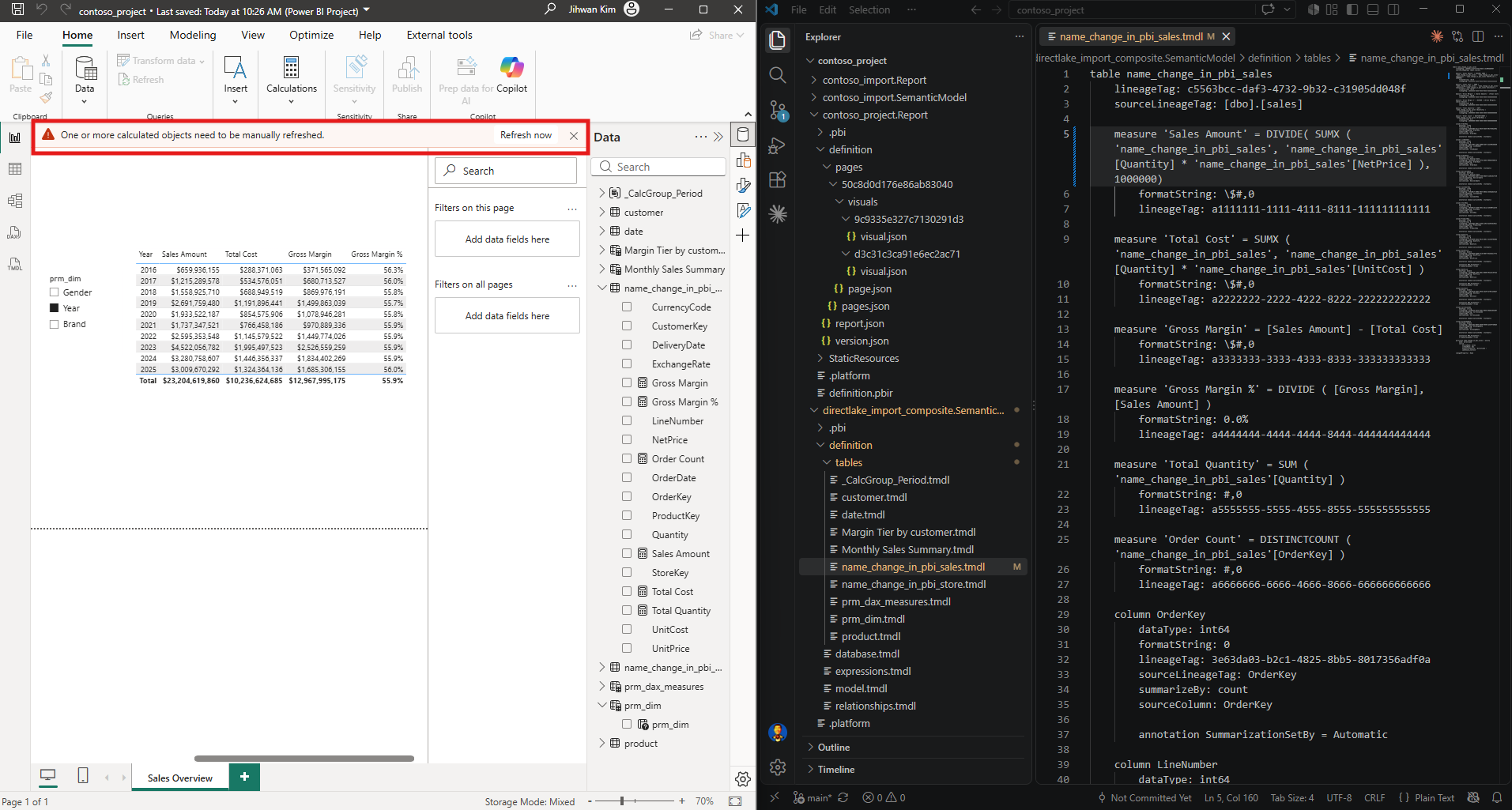1512x810 pixels.
Task: Open DAX query view icon
Action: click(14, 232)
